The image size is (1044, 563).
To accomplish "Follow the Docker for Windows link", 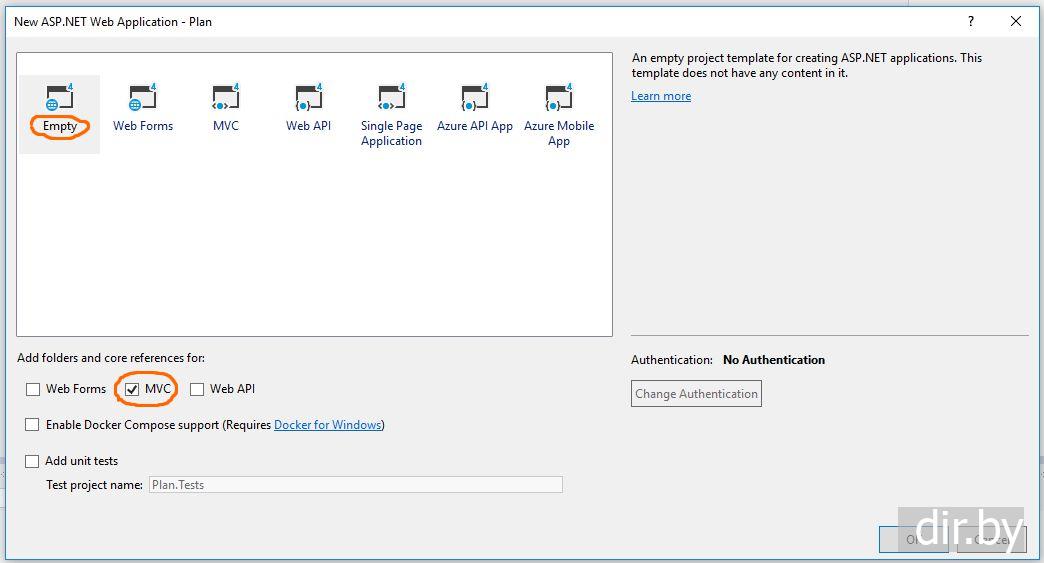I will pos(328,425).
